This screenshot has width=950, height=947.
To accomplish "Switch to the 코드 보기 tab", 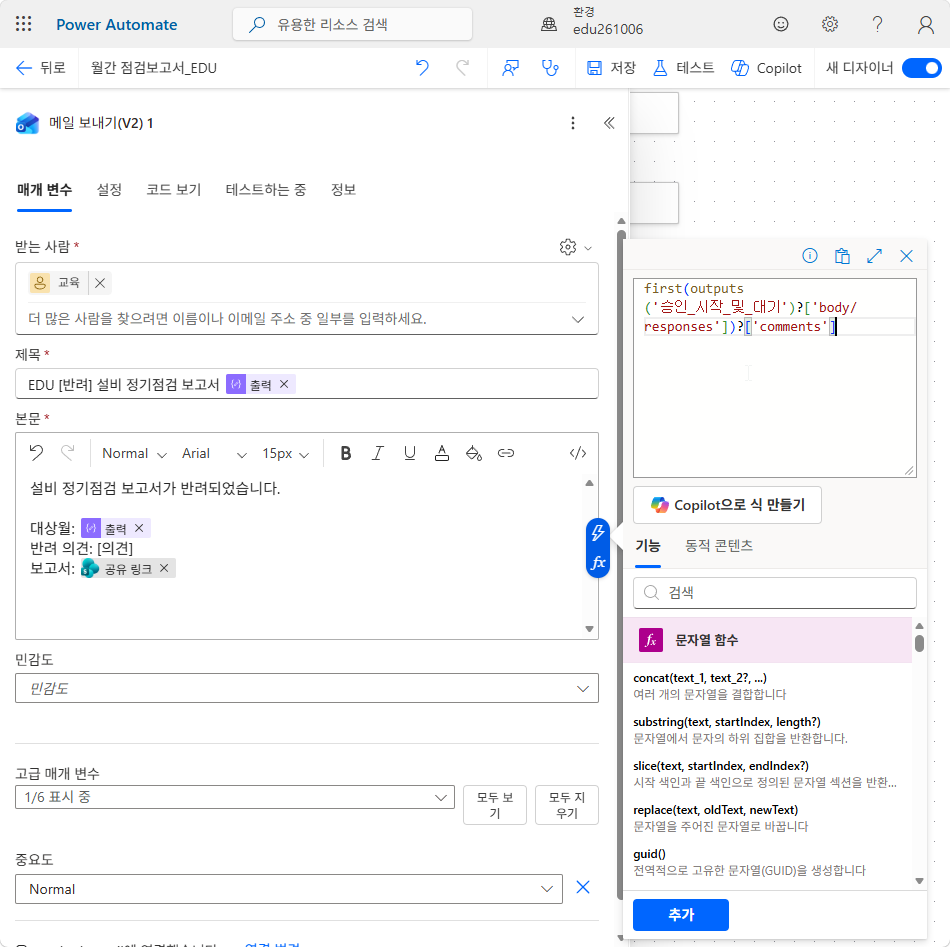I will [173, 190].
